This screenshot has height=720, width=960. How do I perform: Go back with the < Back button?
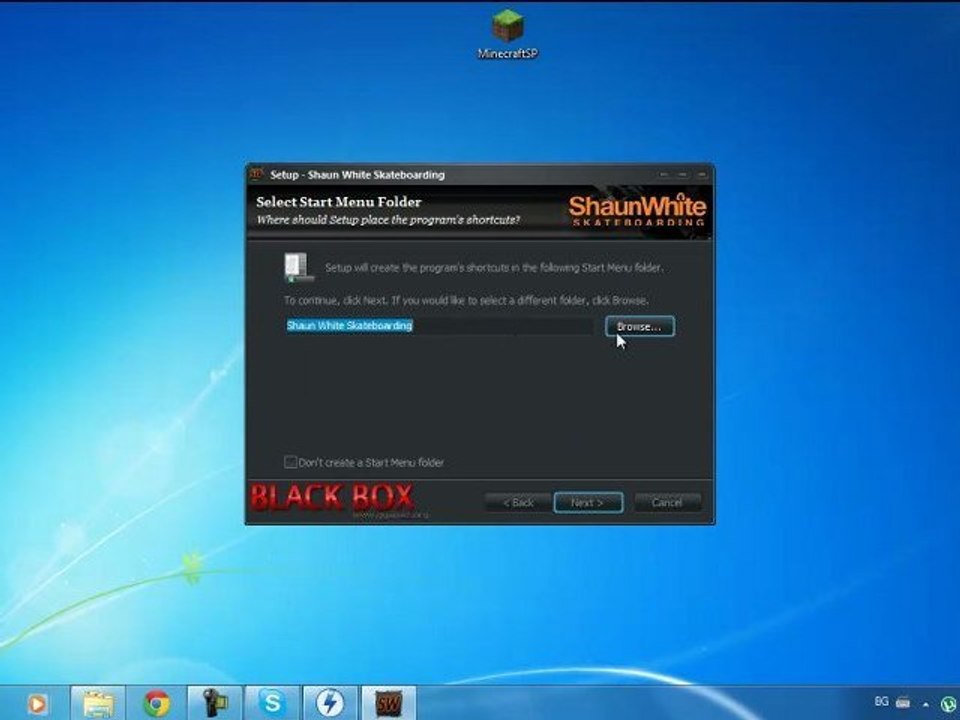tap(518, 503)
